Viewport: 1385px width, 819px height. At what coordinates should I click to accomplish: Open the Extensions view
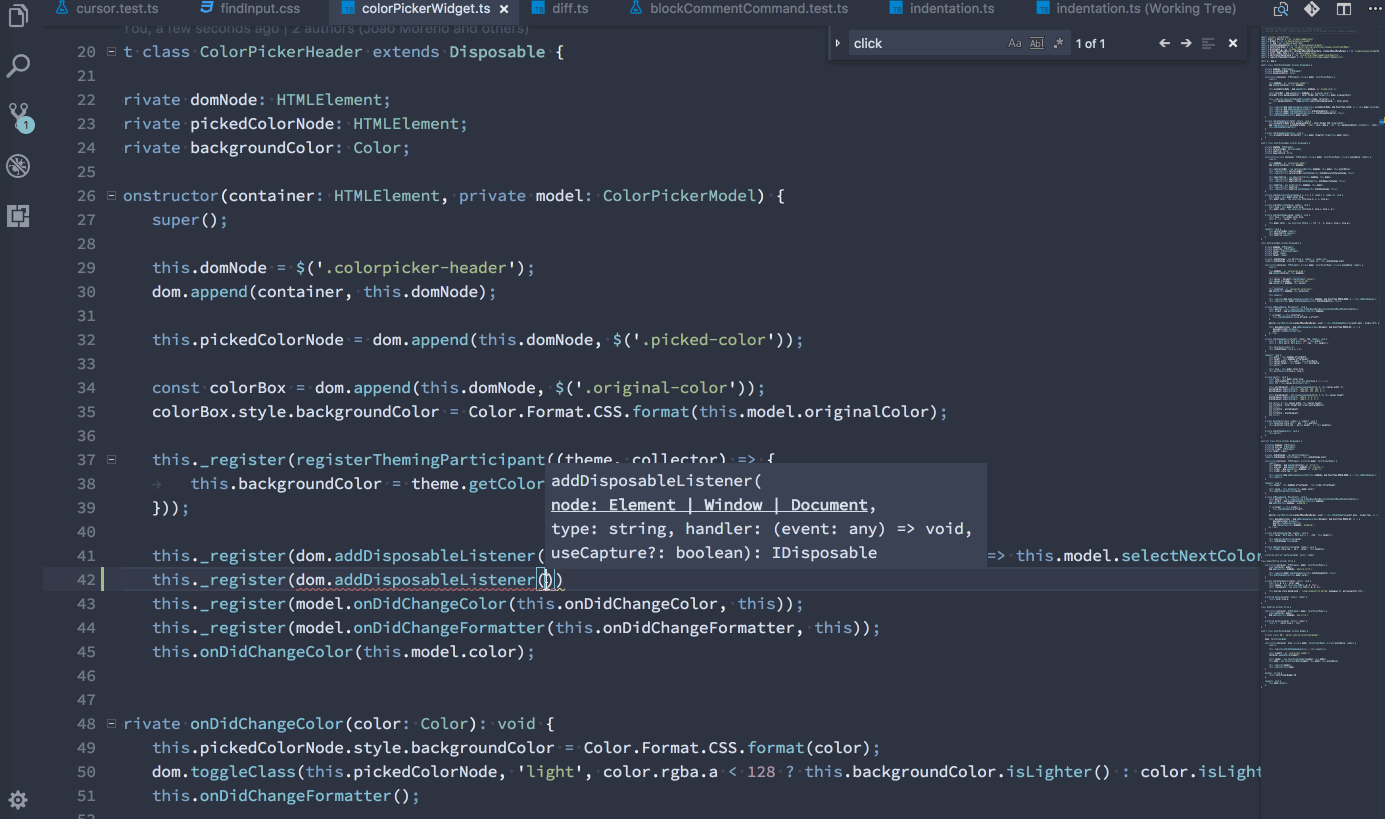[18, 216]
